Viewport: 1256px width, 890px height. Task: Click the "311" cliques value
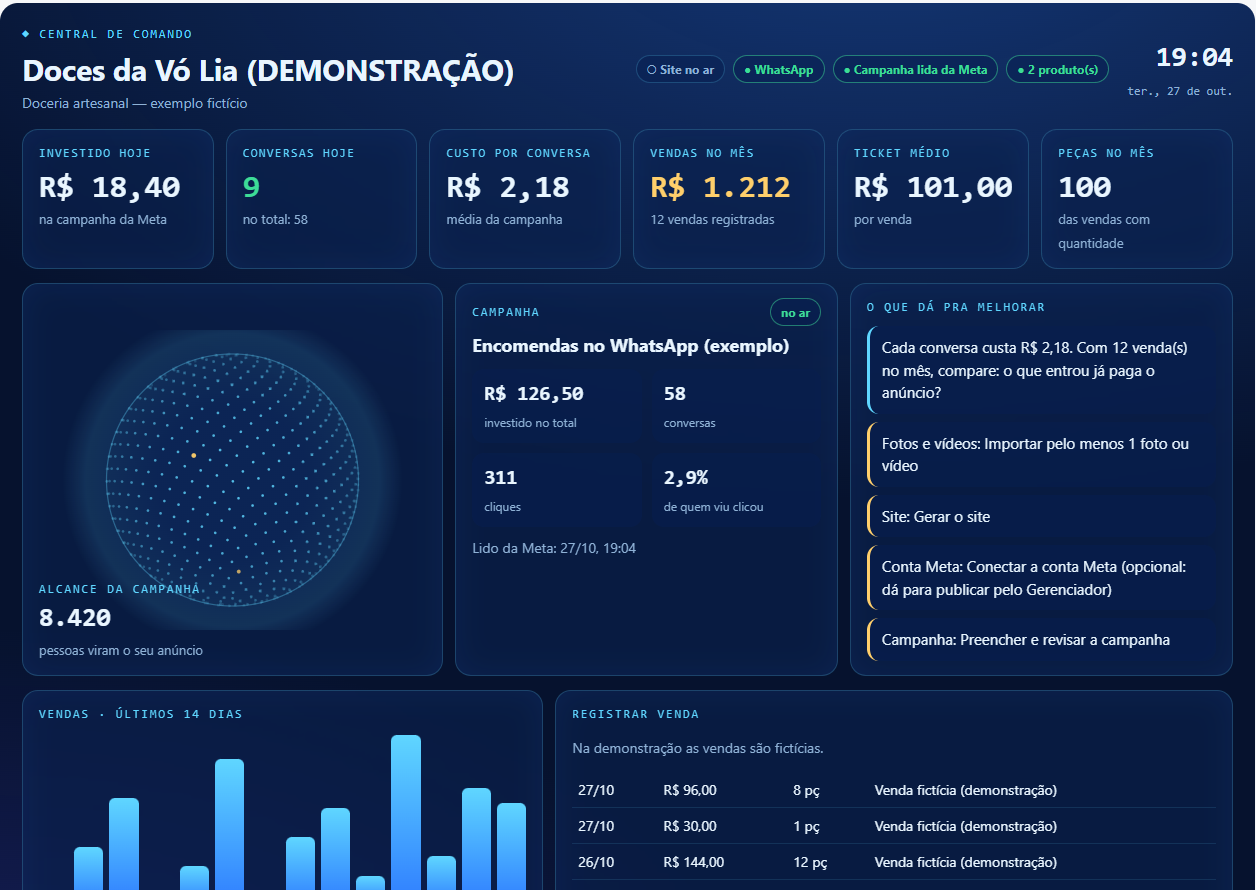pyautogui.click(x=500, y=478)
